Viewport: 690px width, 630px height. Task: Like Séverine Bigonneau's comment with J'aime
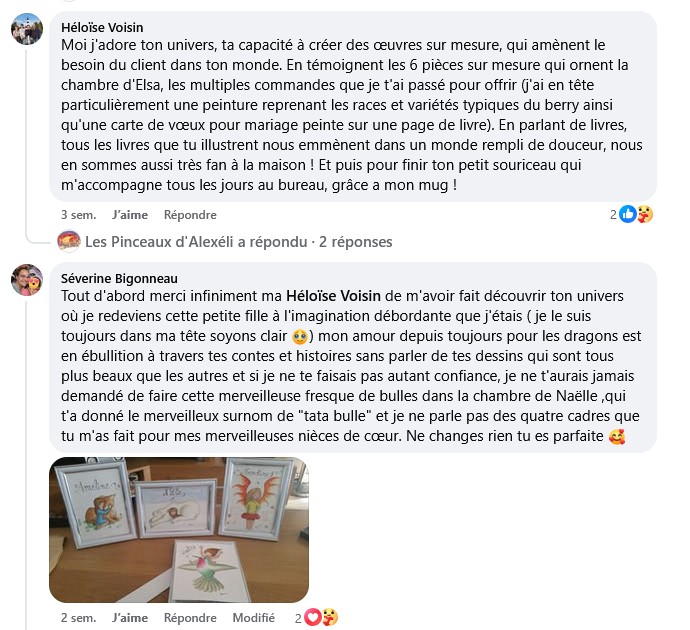(x=130, y=618)
